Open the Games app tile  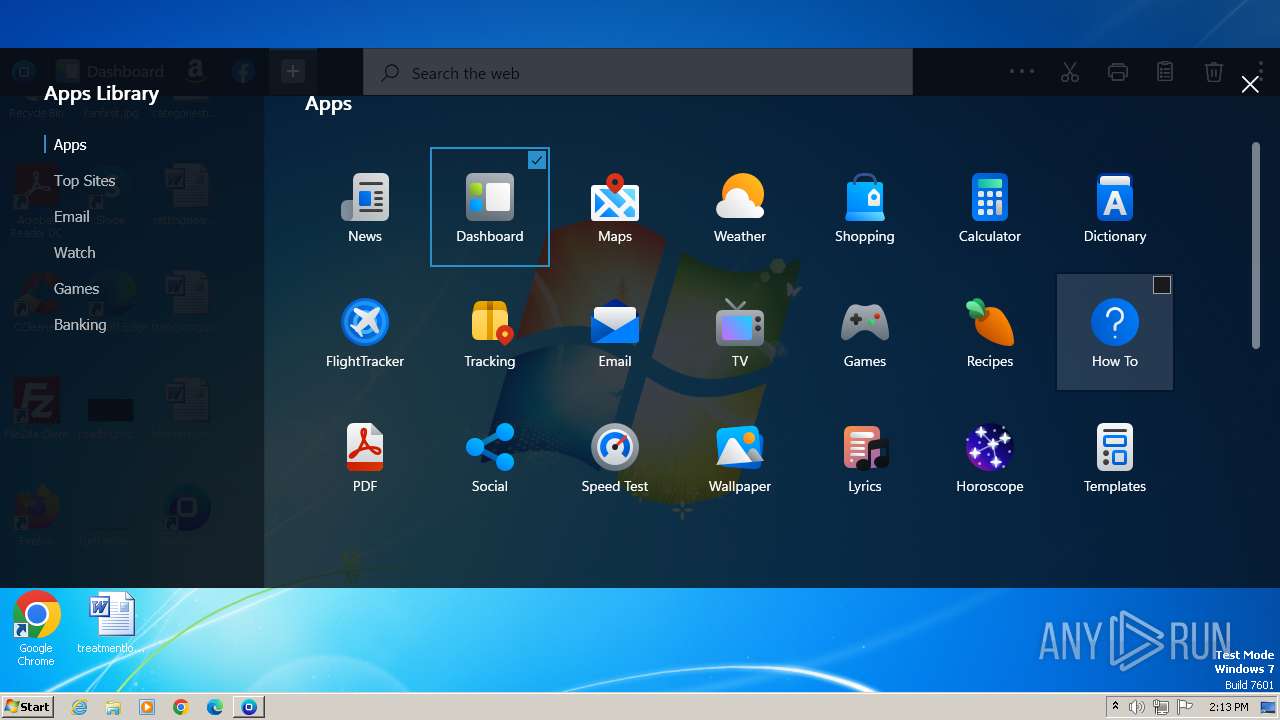click(865, 333)
